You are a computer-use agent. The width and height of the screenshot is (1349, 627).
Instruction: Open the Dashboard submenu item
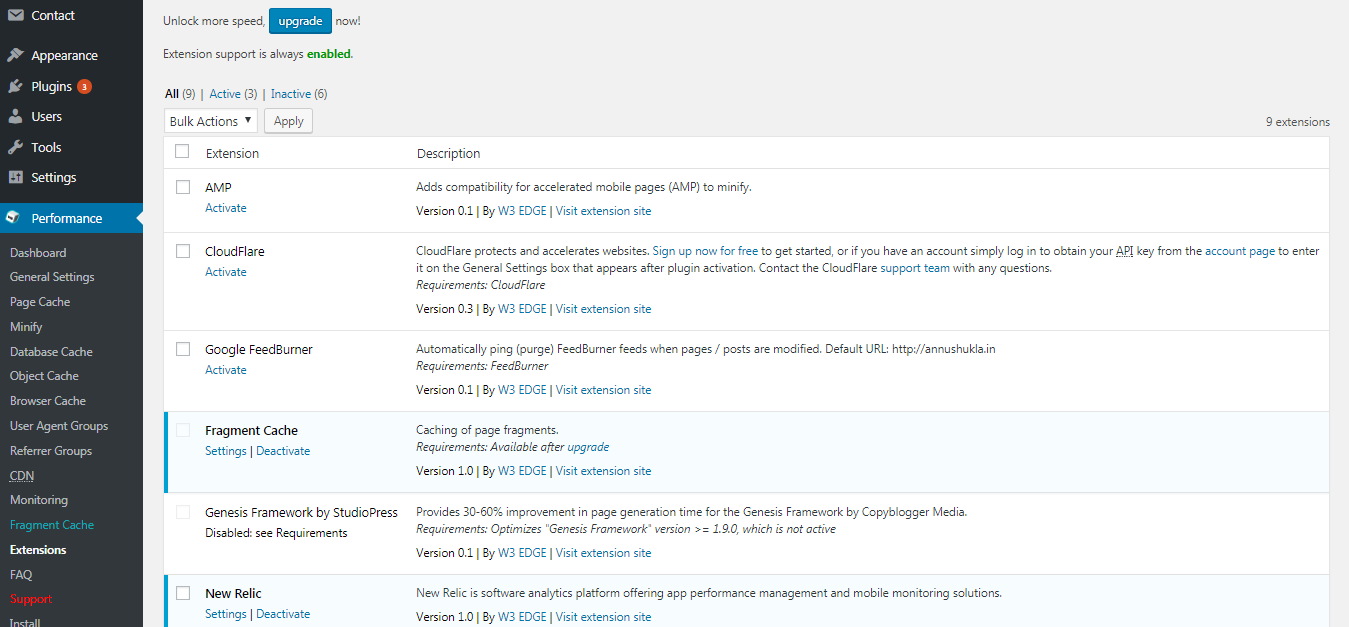click(38, 253)
